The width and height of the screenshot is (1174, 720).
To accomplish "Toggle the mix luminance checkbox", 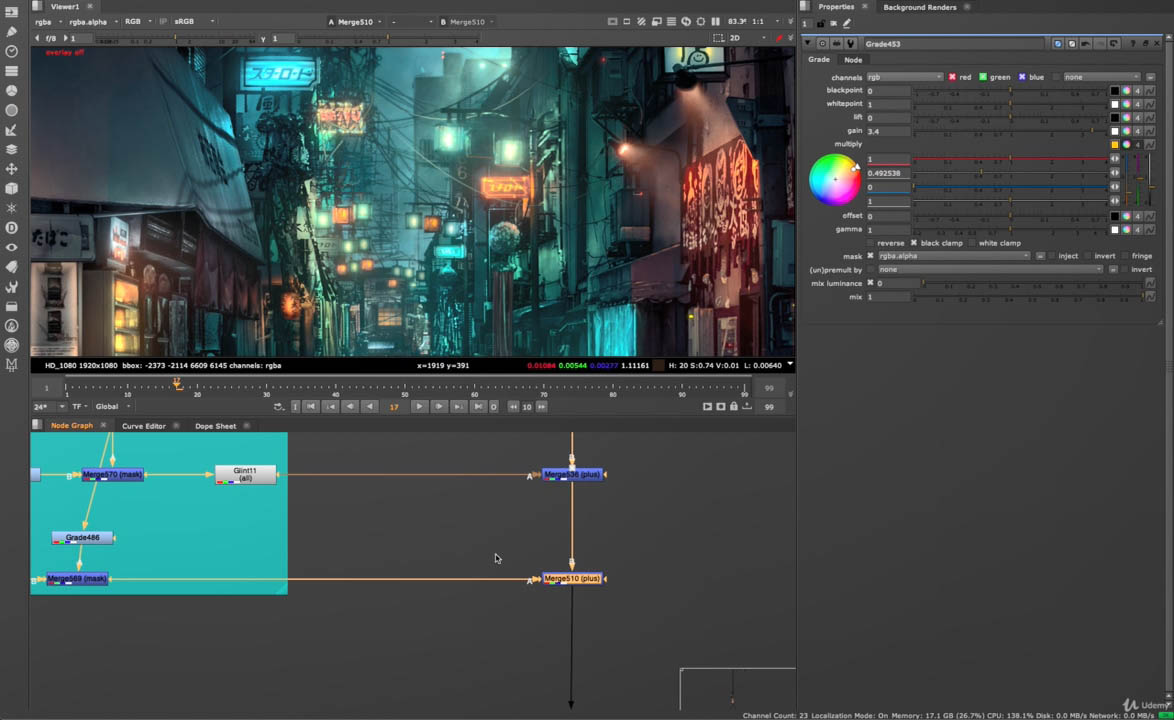I will [x=870, y=284].
